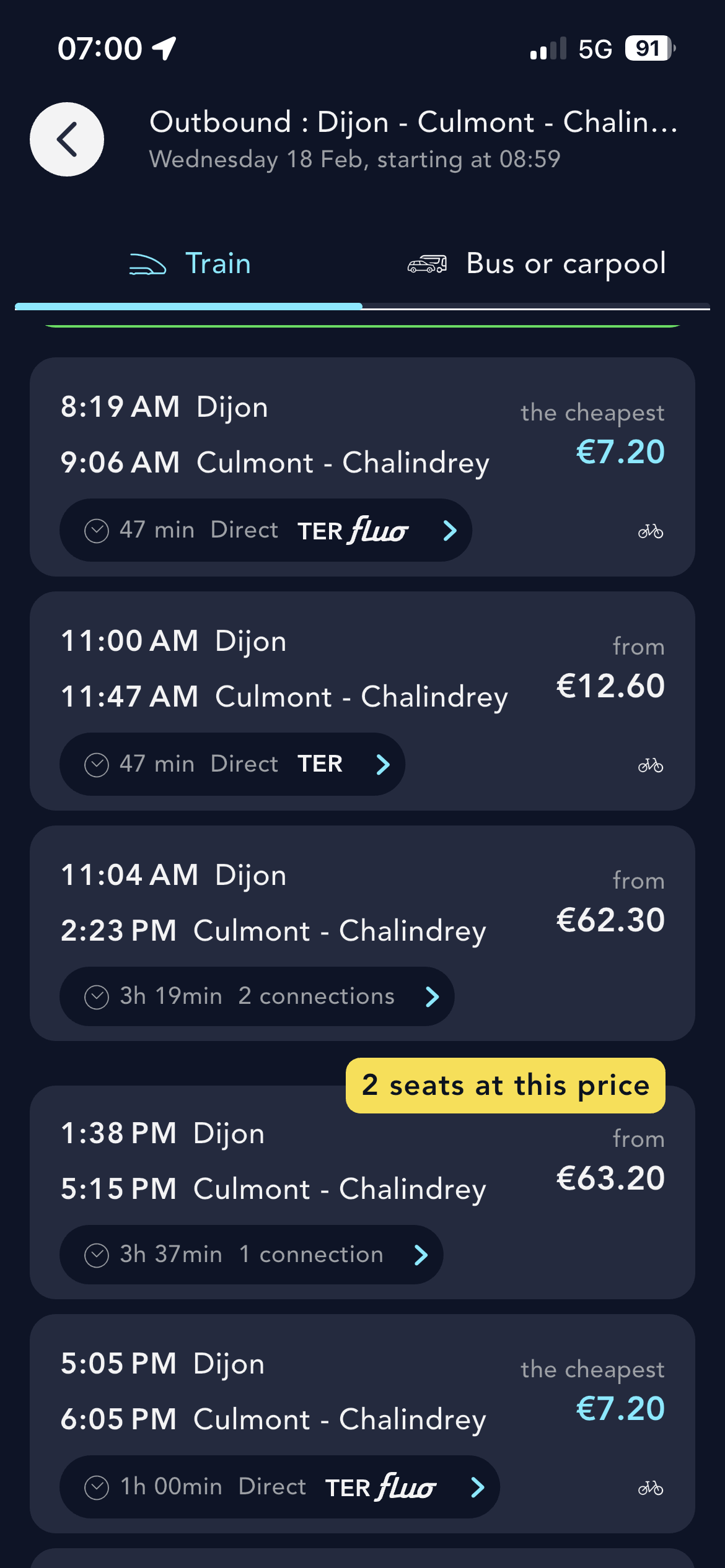Switch to the Train tab
The image size is (725, 1568).
pos(218,264)
